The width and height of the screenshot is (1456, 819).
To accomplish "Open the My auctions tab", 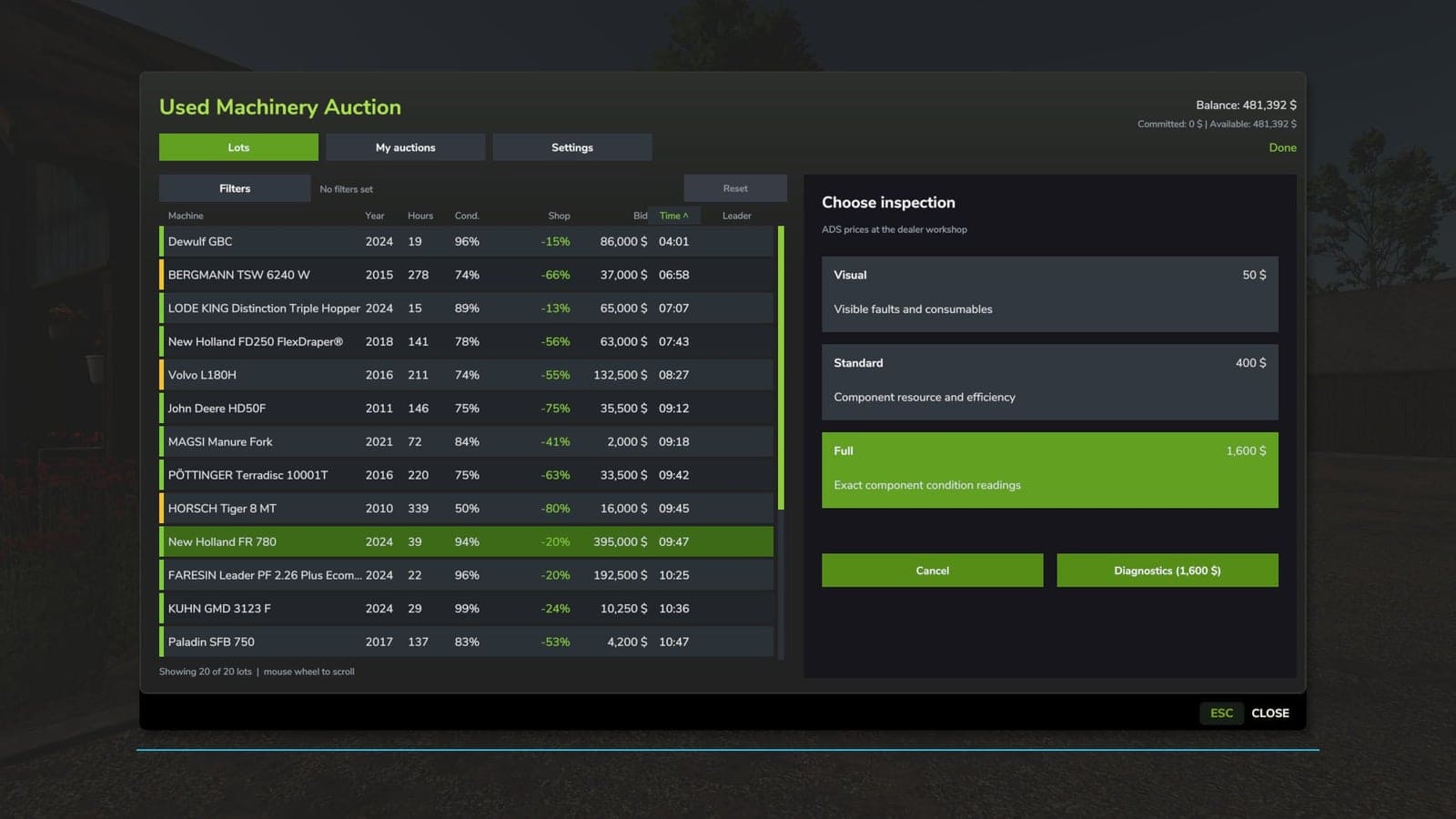I will 405,147.
